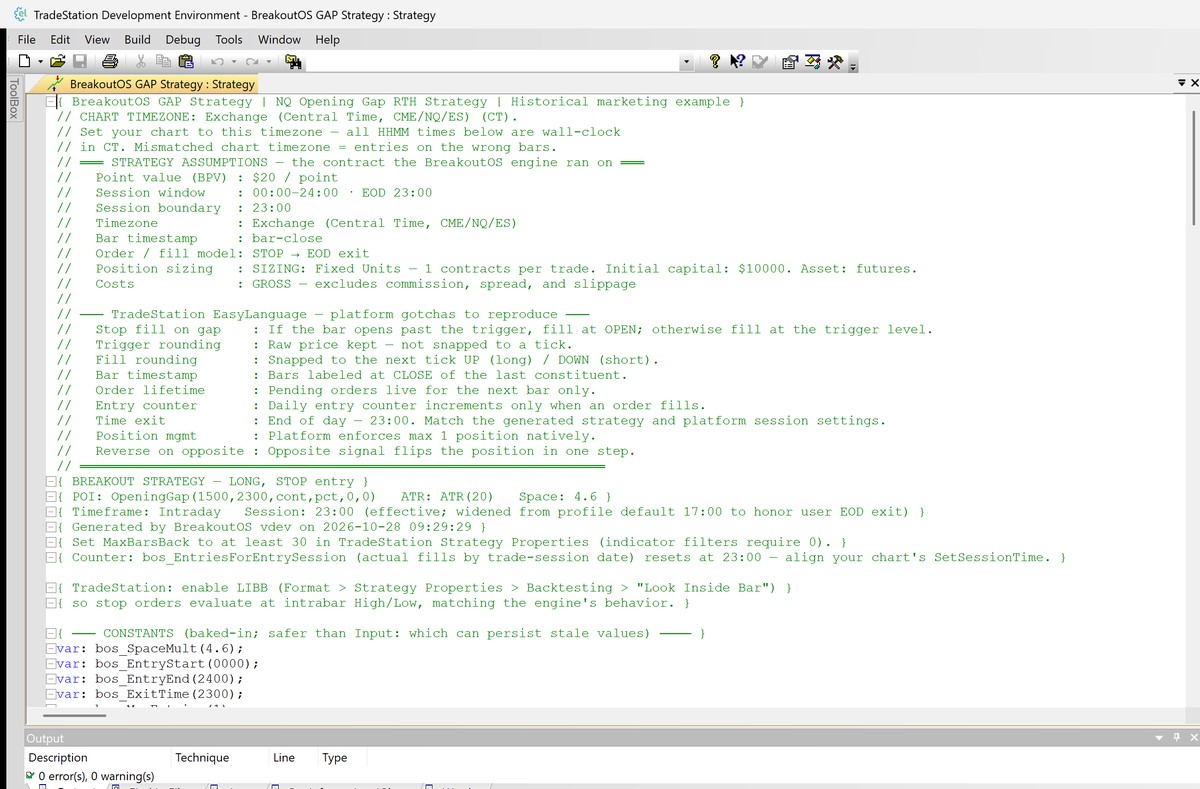
Task: Collapse the var bos_SpaceMult line
Action: [x=51, y=649]
